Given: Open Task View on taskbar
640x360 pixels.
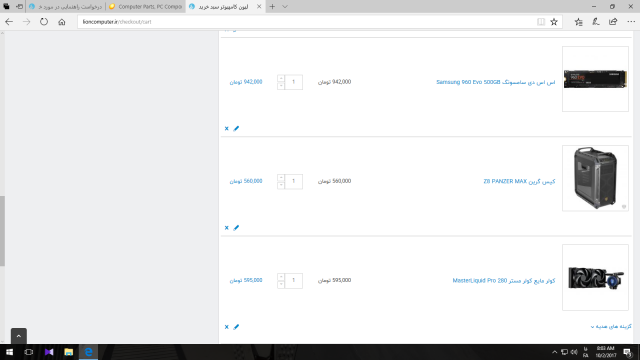Looking at the screenshot, I should [x=29, y=352].
